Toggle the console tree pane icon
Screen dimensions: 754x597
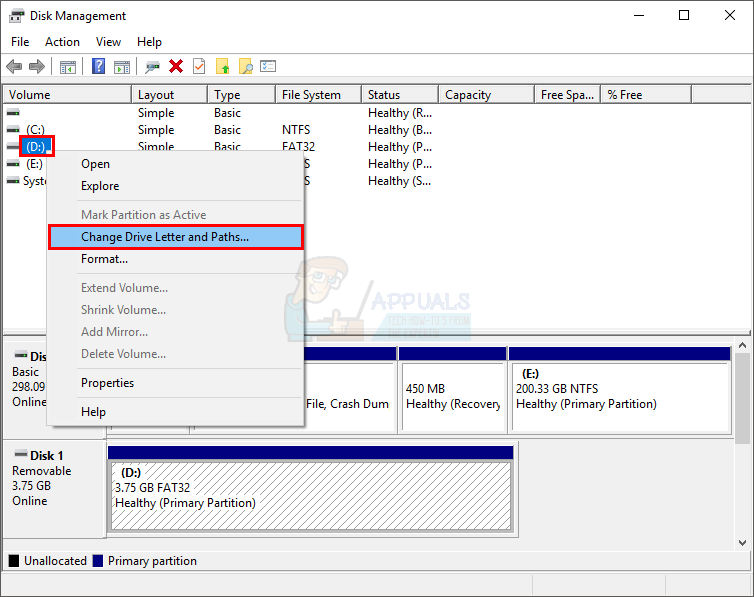(x=68, y=67)
